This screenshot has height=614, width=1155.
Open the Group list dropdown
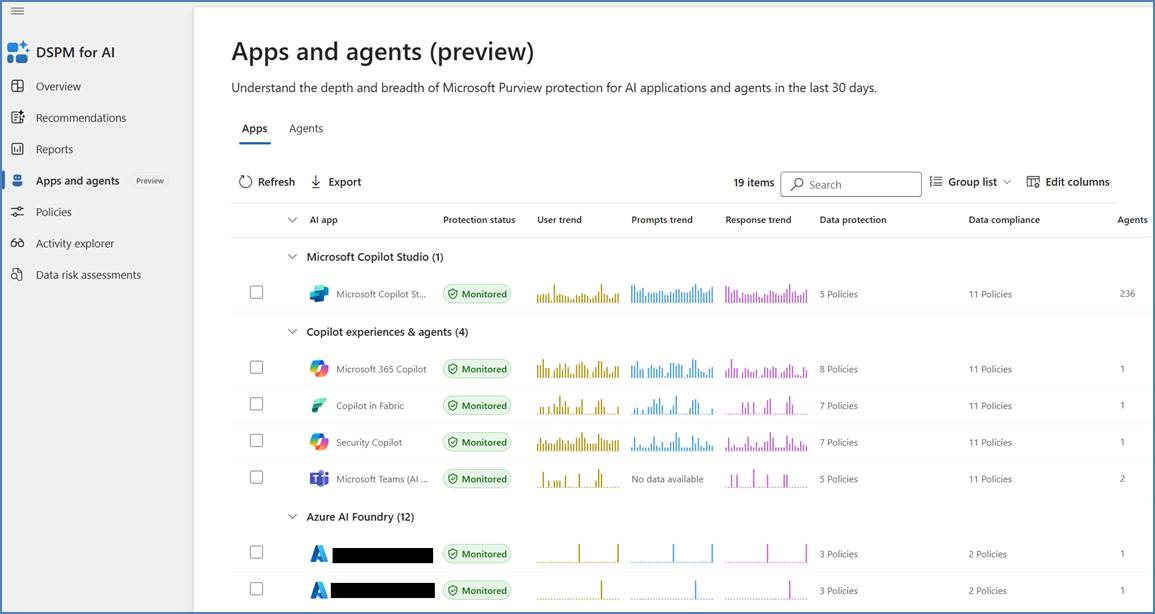[970, 182]
